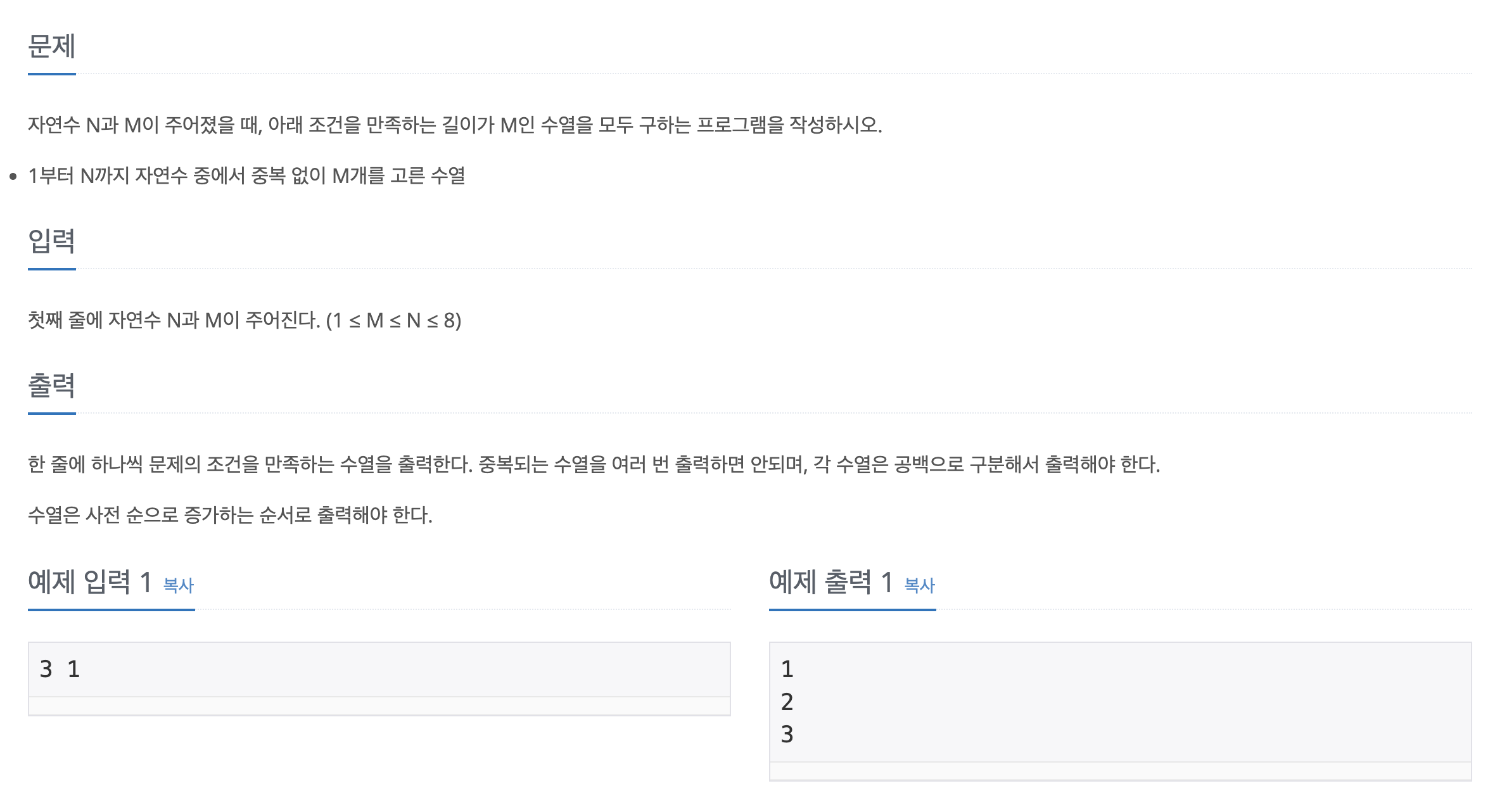
Task: Copy sample output 1 via 복사 link
Action: [920, 585]
